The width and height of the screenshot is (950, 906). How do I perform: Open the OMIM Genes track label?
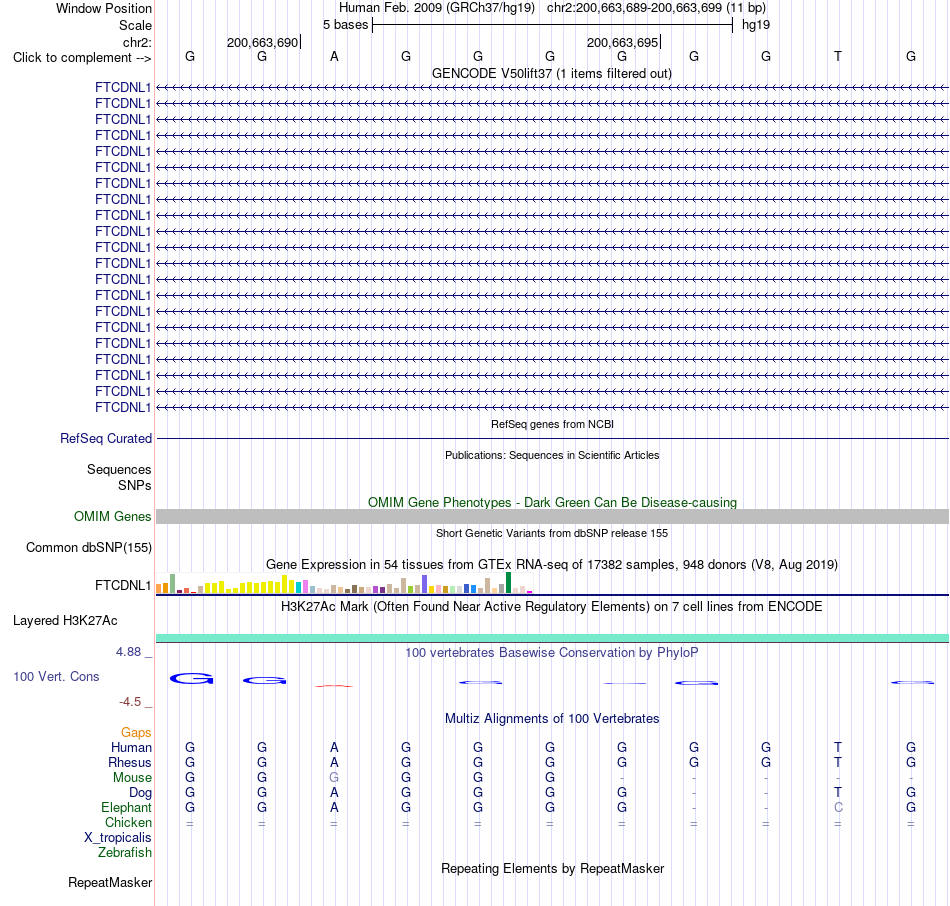coord(113,516)
